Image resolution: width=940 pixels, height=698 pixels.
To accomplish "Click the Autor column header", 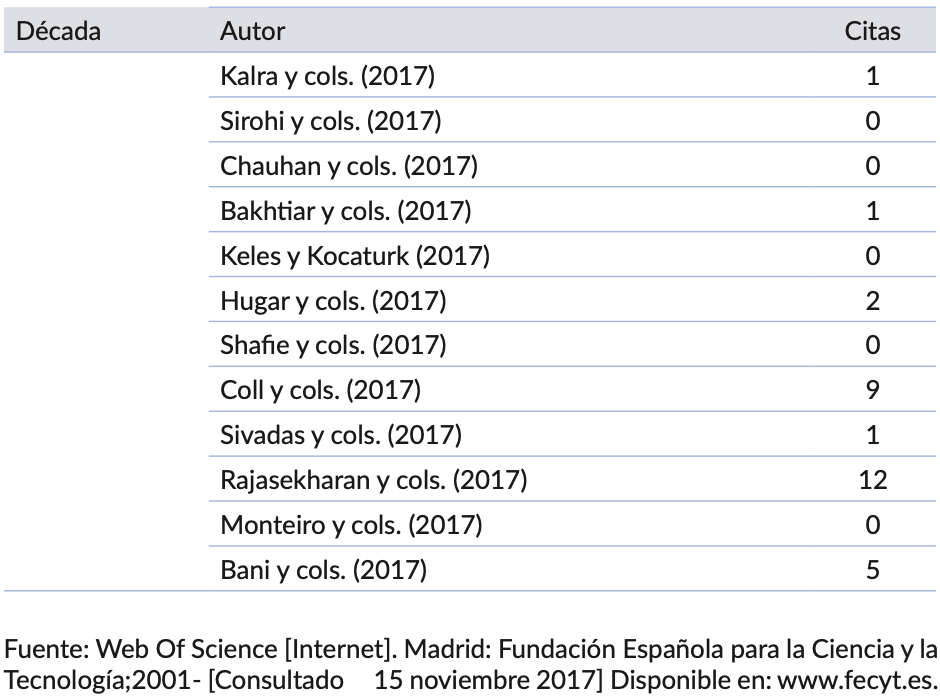I will click(x=252, y=31).
